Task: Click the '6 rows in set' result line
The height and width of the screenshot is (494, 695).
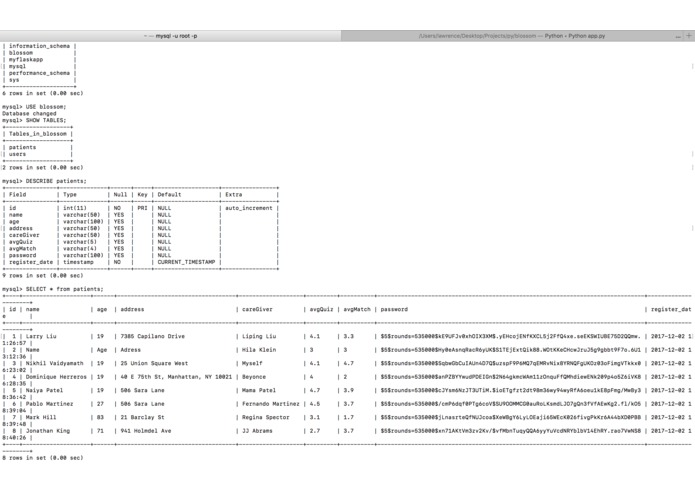Action: tap(43, 93)
